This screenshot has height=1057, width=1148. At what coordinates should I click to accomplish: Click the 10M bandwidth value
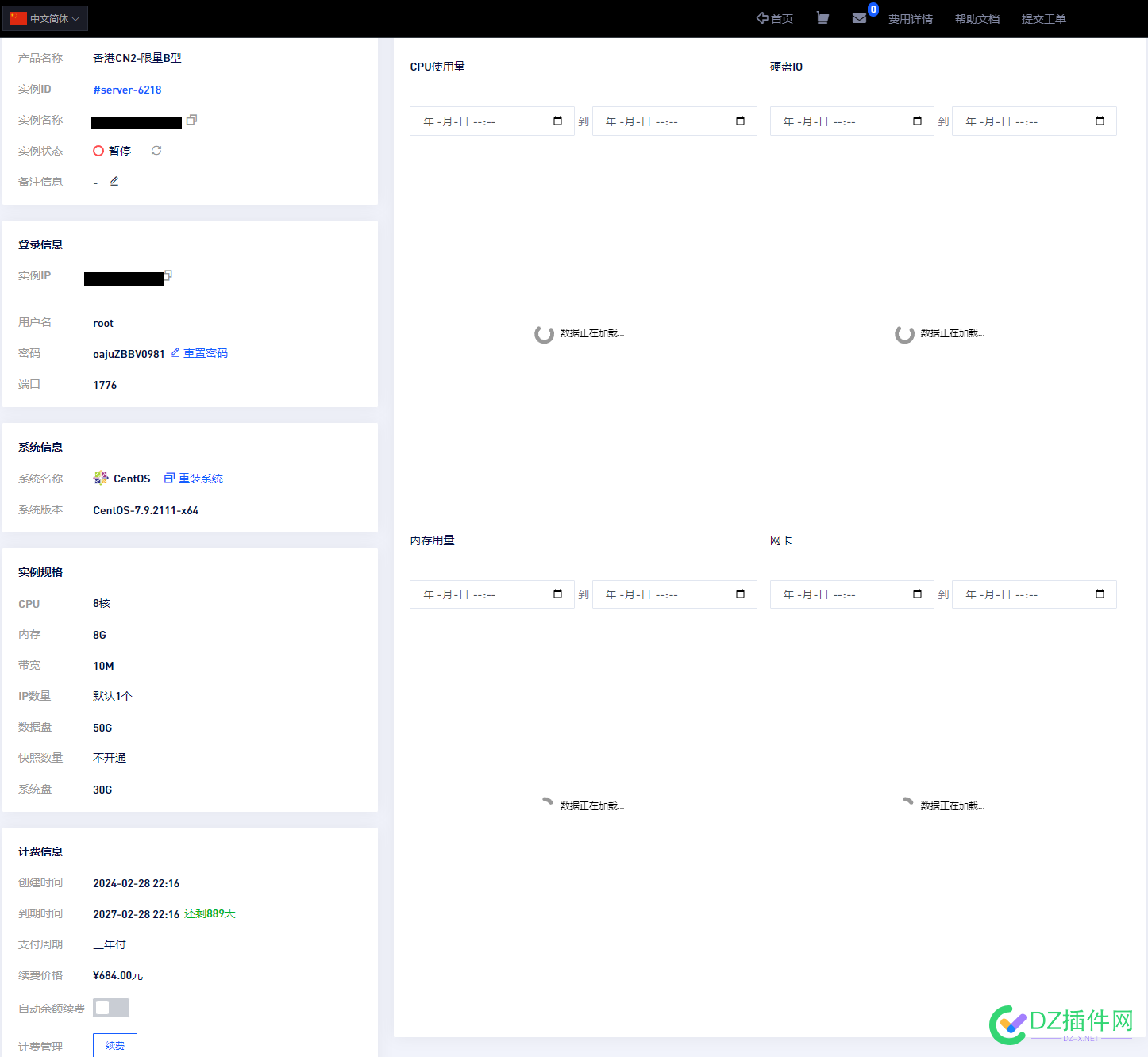(103, 666)
